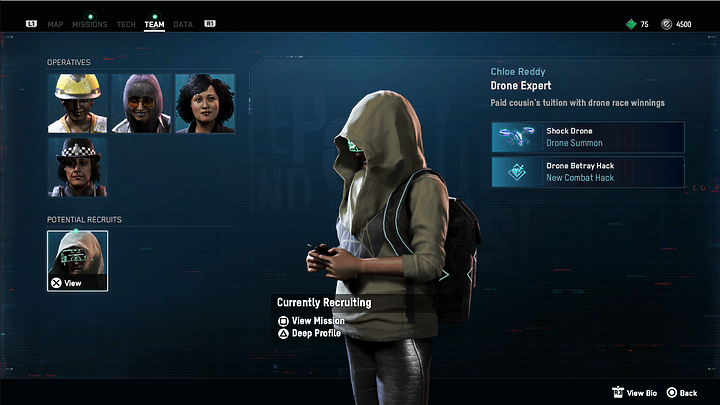Click the square View Mission prompt icon
The image size is (720, 405).
point(283,321)
